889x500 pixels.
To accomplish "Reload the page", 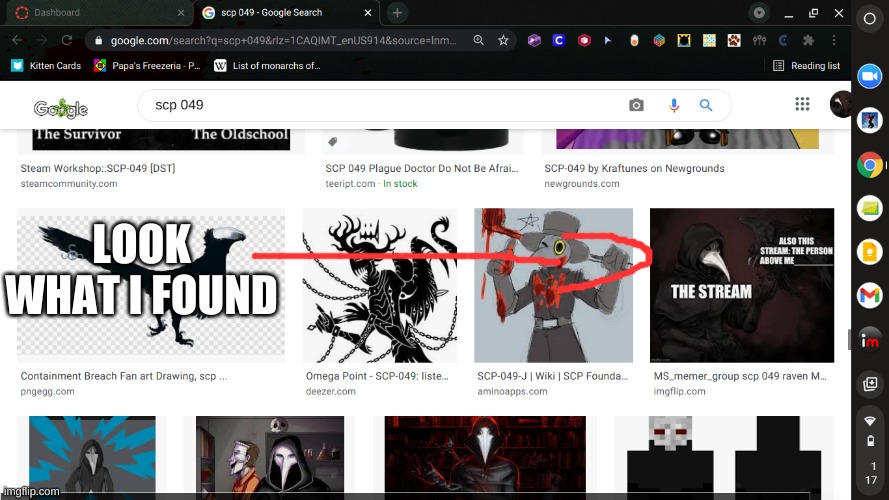I will (68, 41).
